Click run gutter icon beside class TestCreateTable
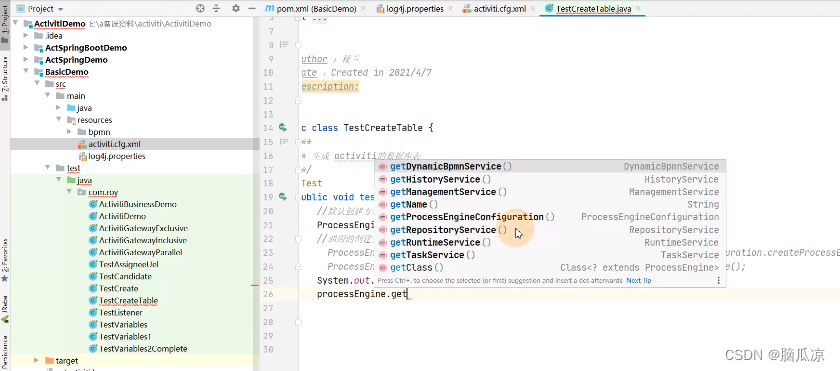This screenshot has height=371, width=840. [x=283, y=127]
